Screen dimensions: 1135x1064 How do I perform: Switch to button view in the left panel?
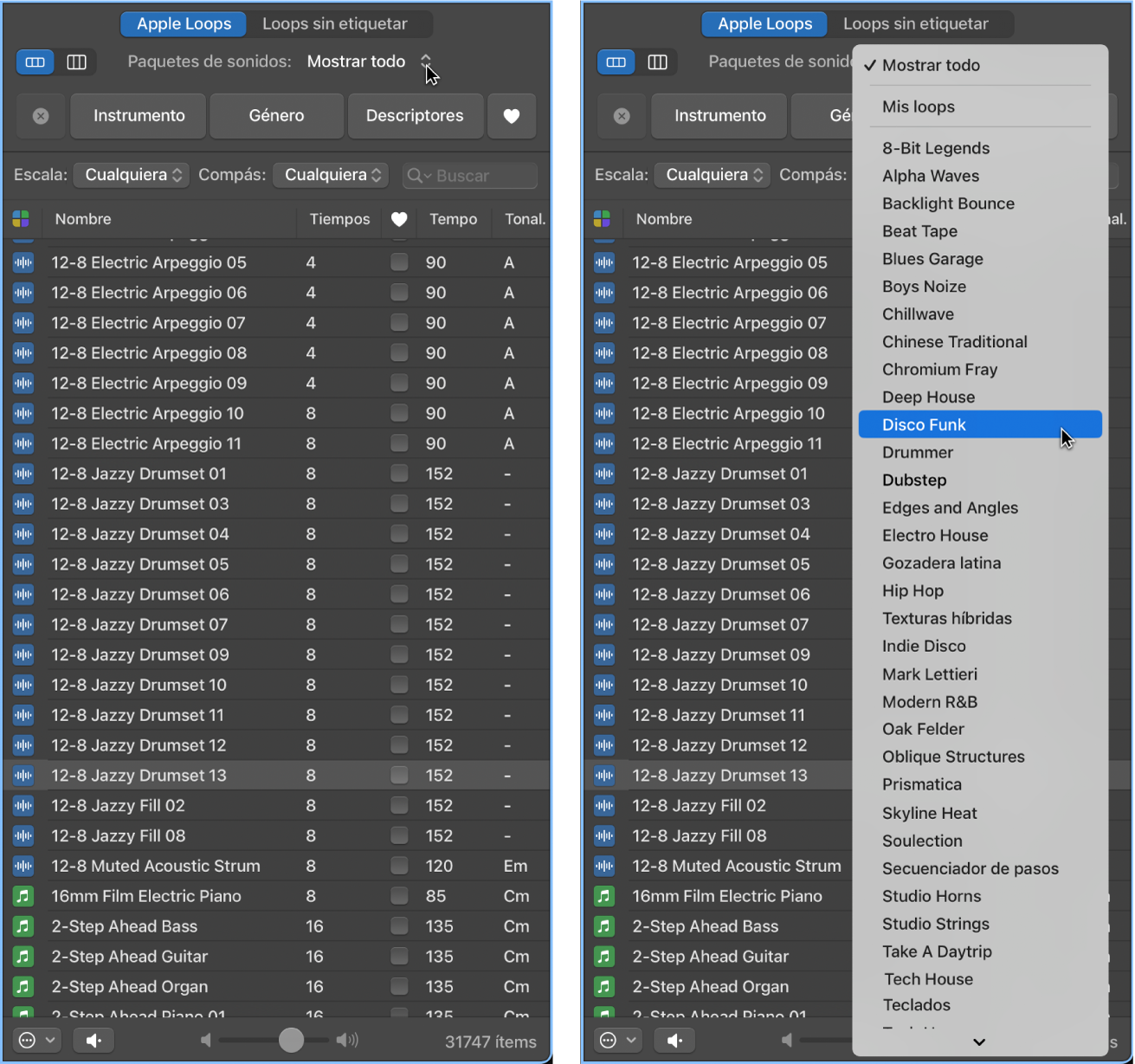(35, 62)
